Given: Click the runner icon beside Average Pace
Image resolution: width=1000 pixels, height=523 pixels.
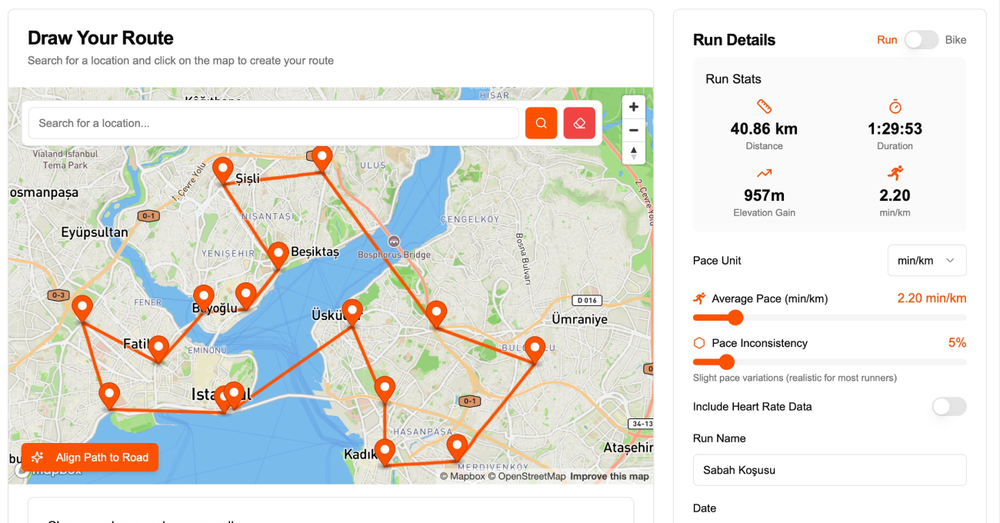Looking at the screenshot, I should [699, 298].
